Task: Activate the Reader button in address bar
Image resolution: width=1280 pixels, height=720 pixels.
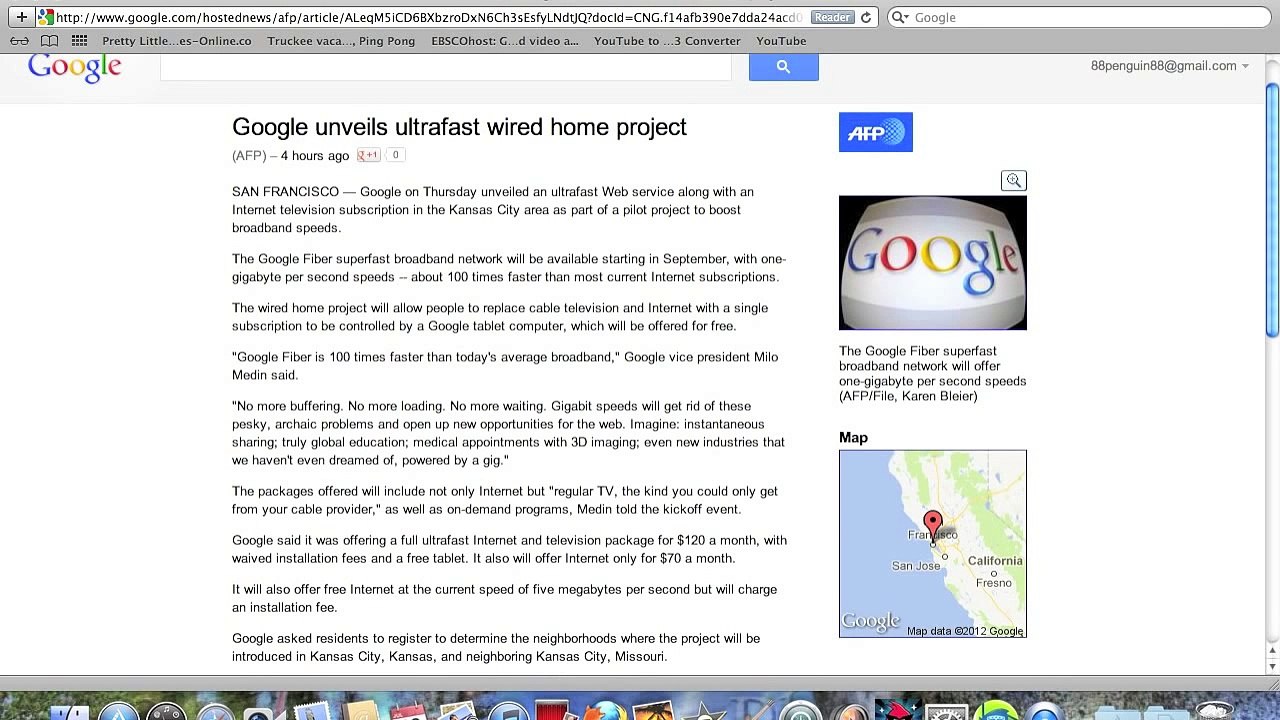Action: [x=832, y=17]
